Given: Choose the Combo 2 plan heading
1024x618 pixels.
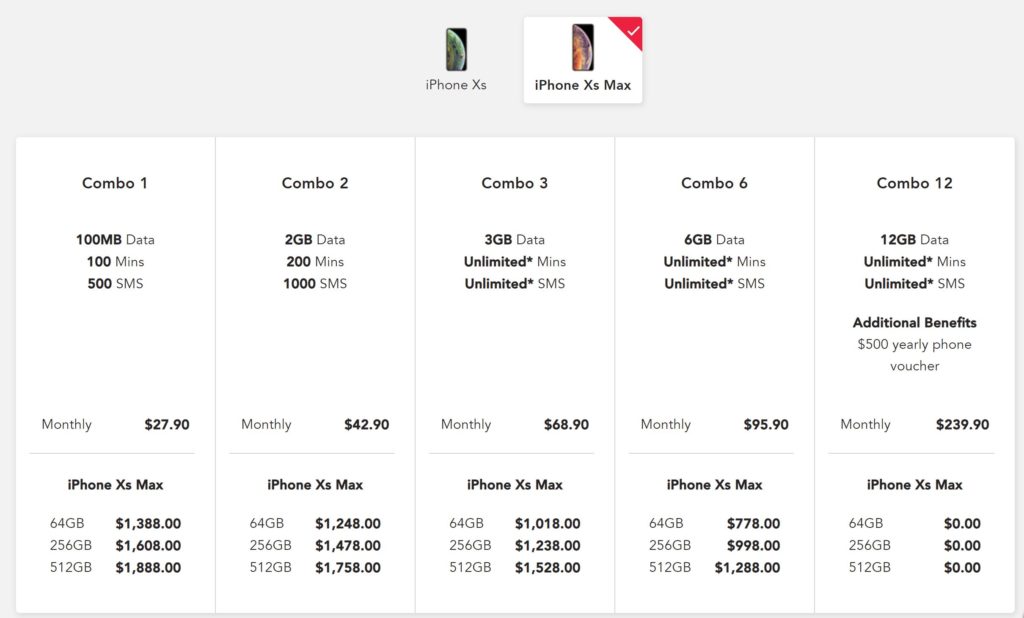Looking at the screenshot, I should [x=315, y=183].
